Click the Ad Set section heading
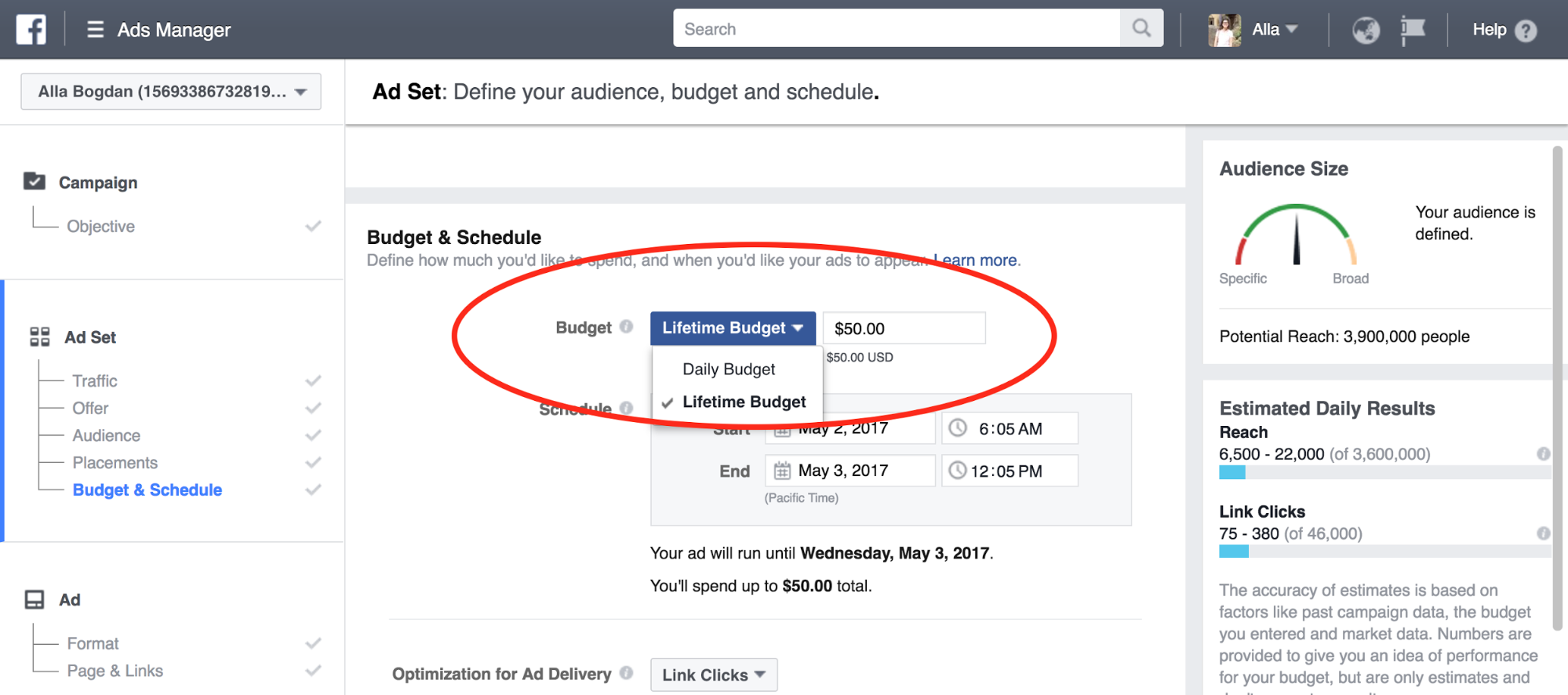This screenshot has width=1568, height=695. pyautogui.click(x=90, y=337)
